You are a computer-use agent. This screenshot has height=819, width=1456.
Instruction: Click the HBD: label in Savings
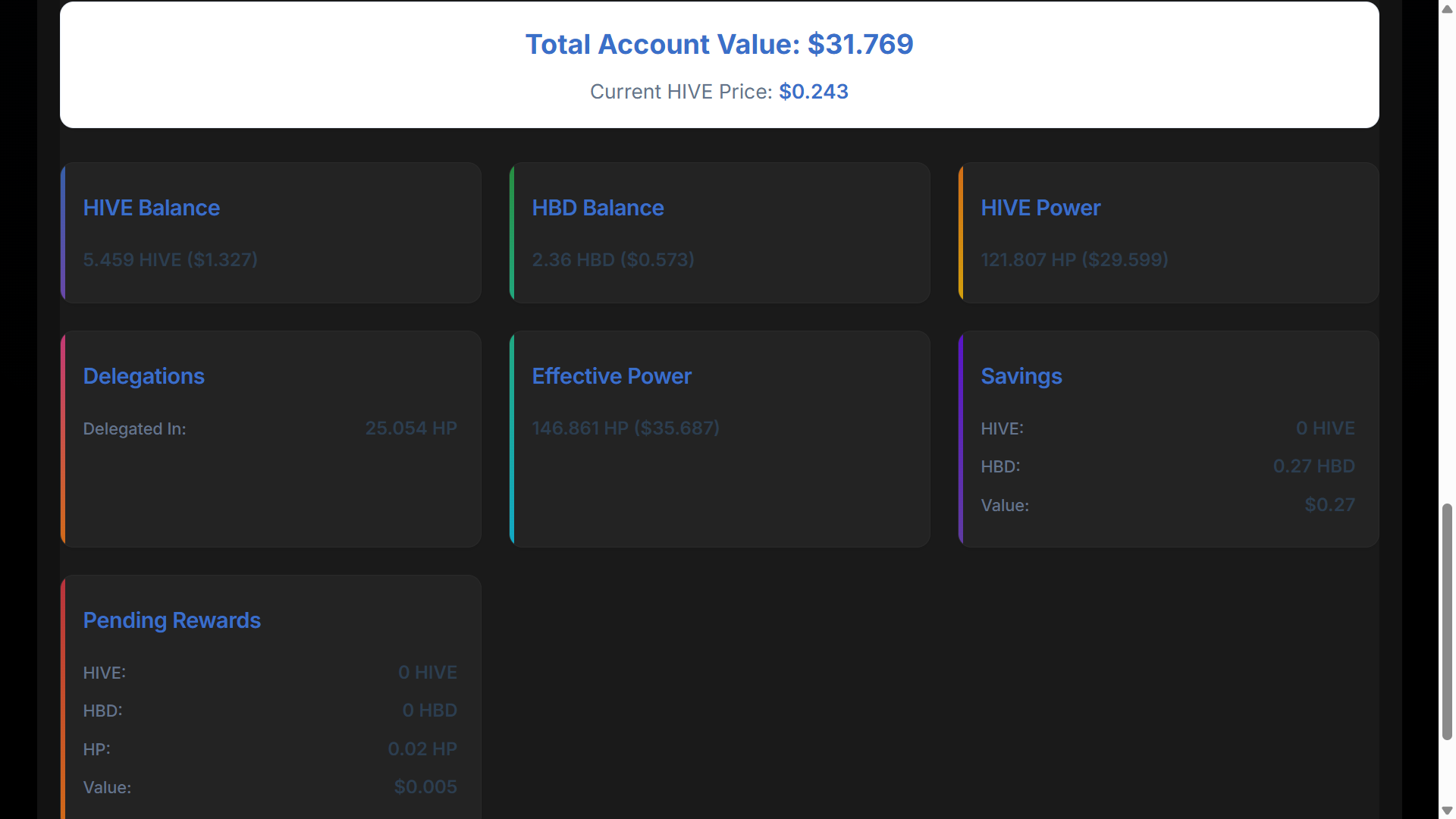(1001, 466)
